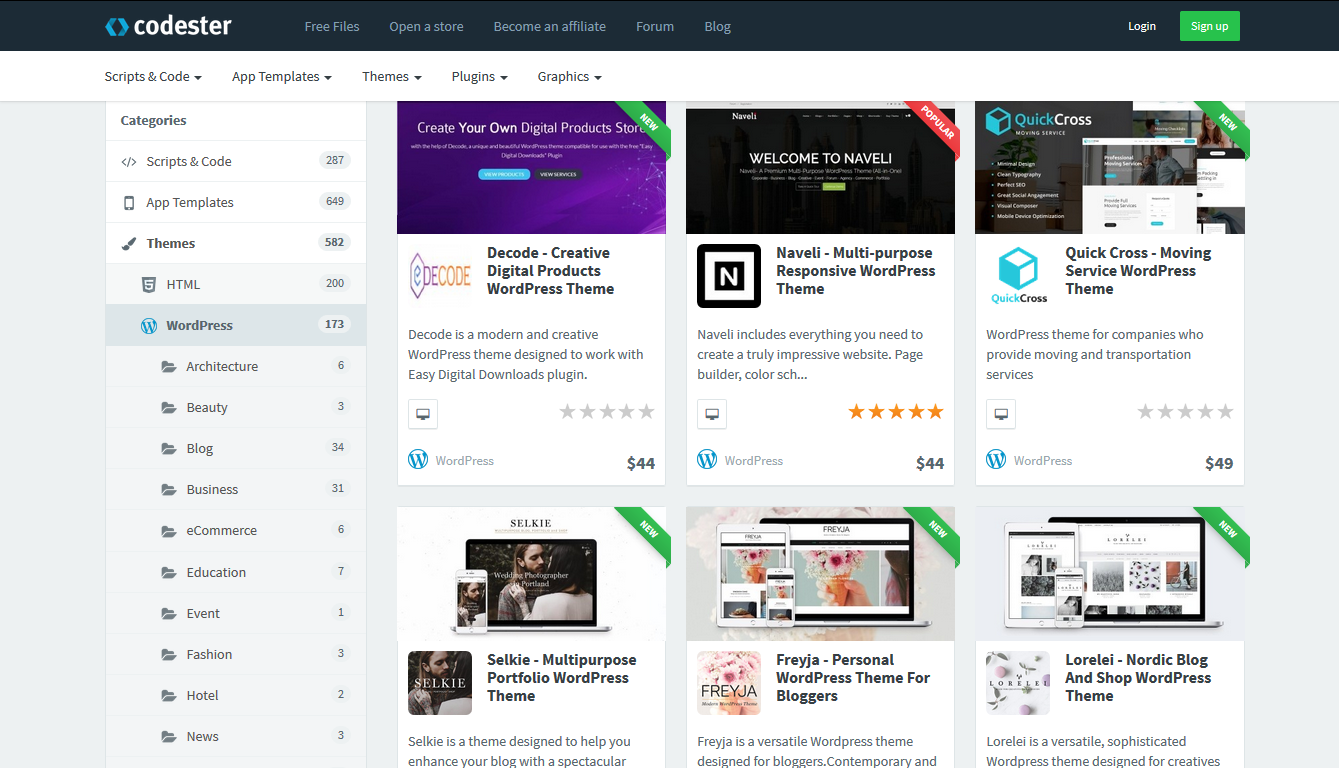The width and height of the screenshot is (1339, 768).
Task: Open the Beauty folder icon
Action: (169, 407)
